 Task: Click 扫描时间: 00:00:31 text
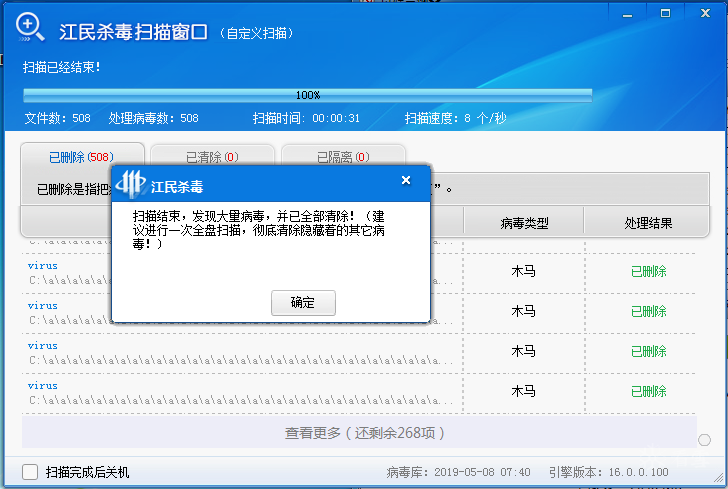pos(306,118)
